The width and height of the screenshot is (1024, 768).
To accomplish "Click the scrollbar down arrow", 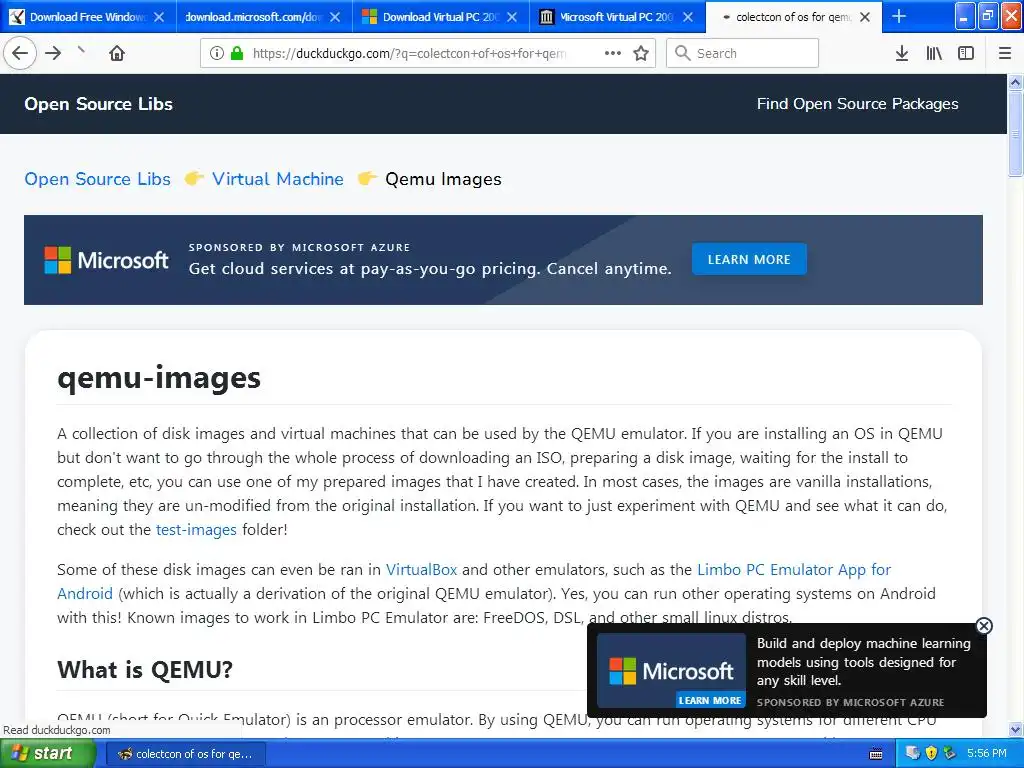I will pyautogui.click(x=1015, y=729).
